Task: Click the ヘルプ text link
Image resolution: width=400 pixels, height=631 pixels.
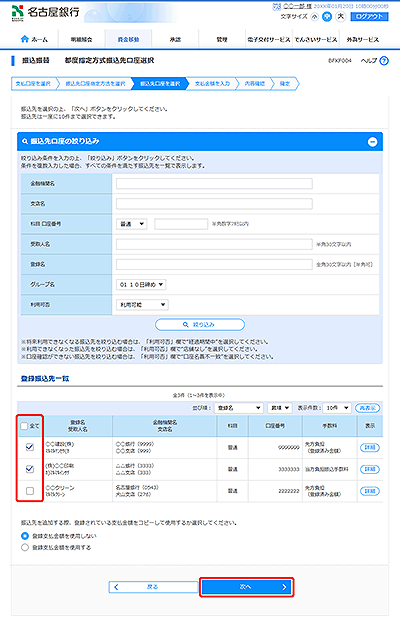Action: tap(369, 61)
